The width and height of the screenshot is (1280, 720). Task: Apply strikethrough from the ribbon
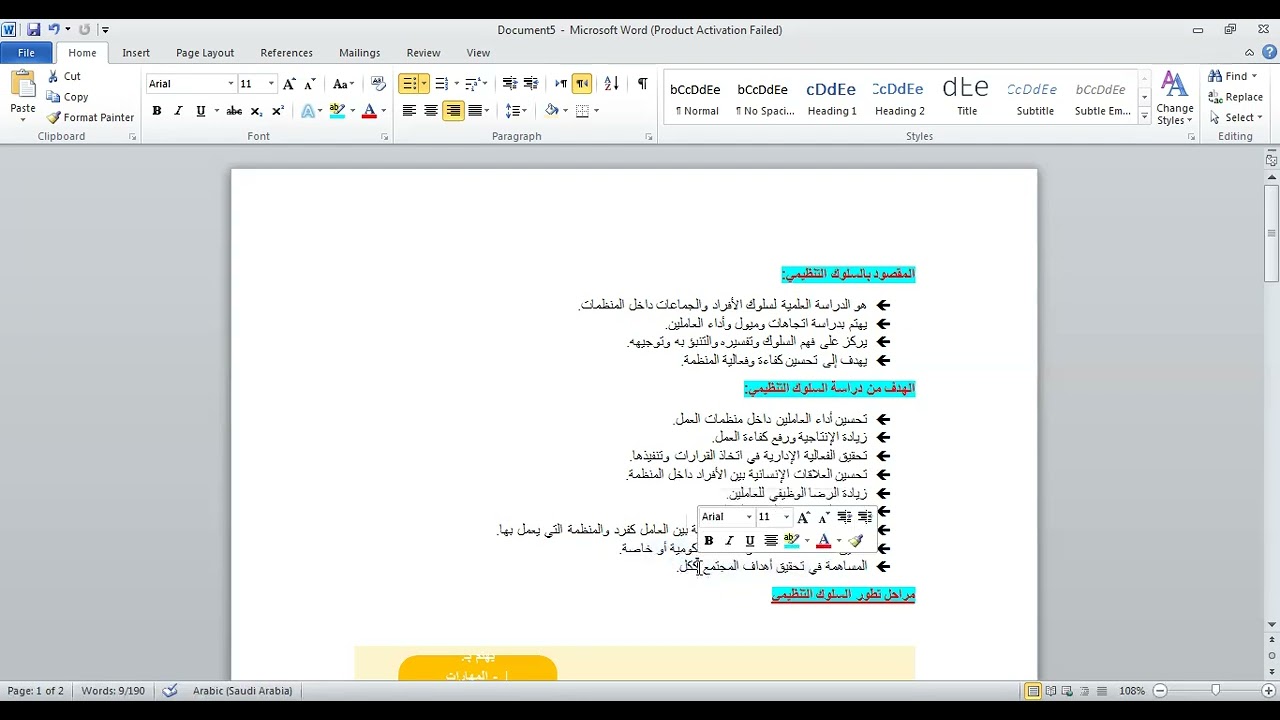[234, 111]
